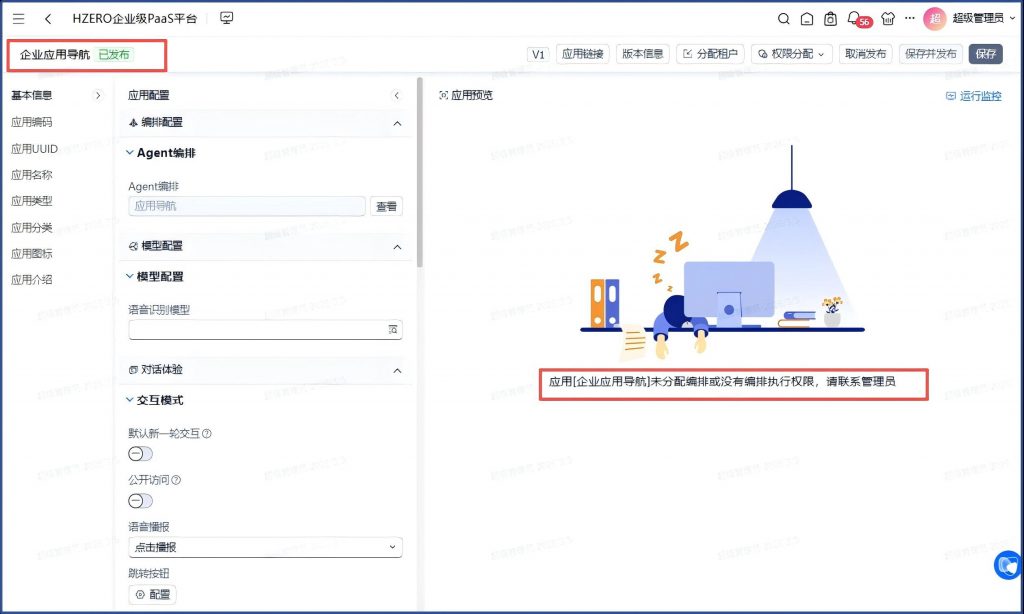Click the monitor icon beside platform title
The height and width of the screenshot is (614, 1024).
coord(226,18)
